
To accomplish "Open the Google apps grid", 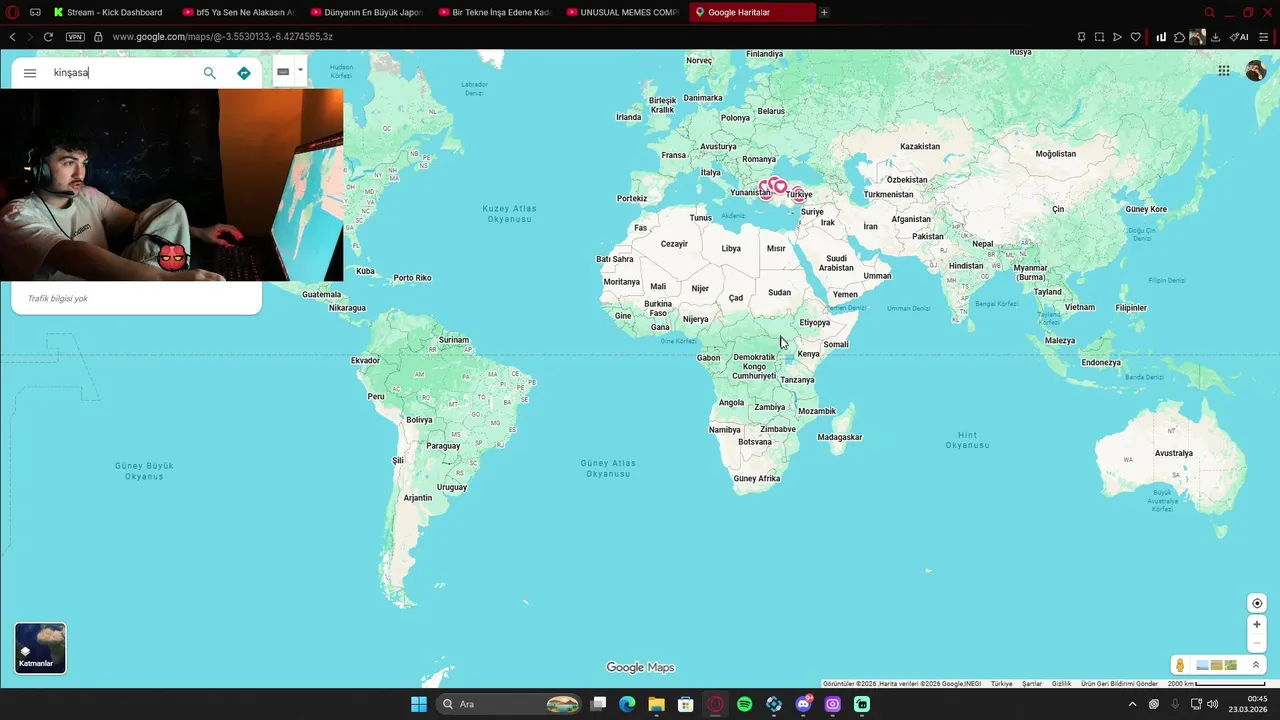I will (1224, 70).
